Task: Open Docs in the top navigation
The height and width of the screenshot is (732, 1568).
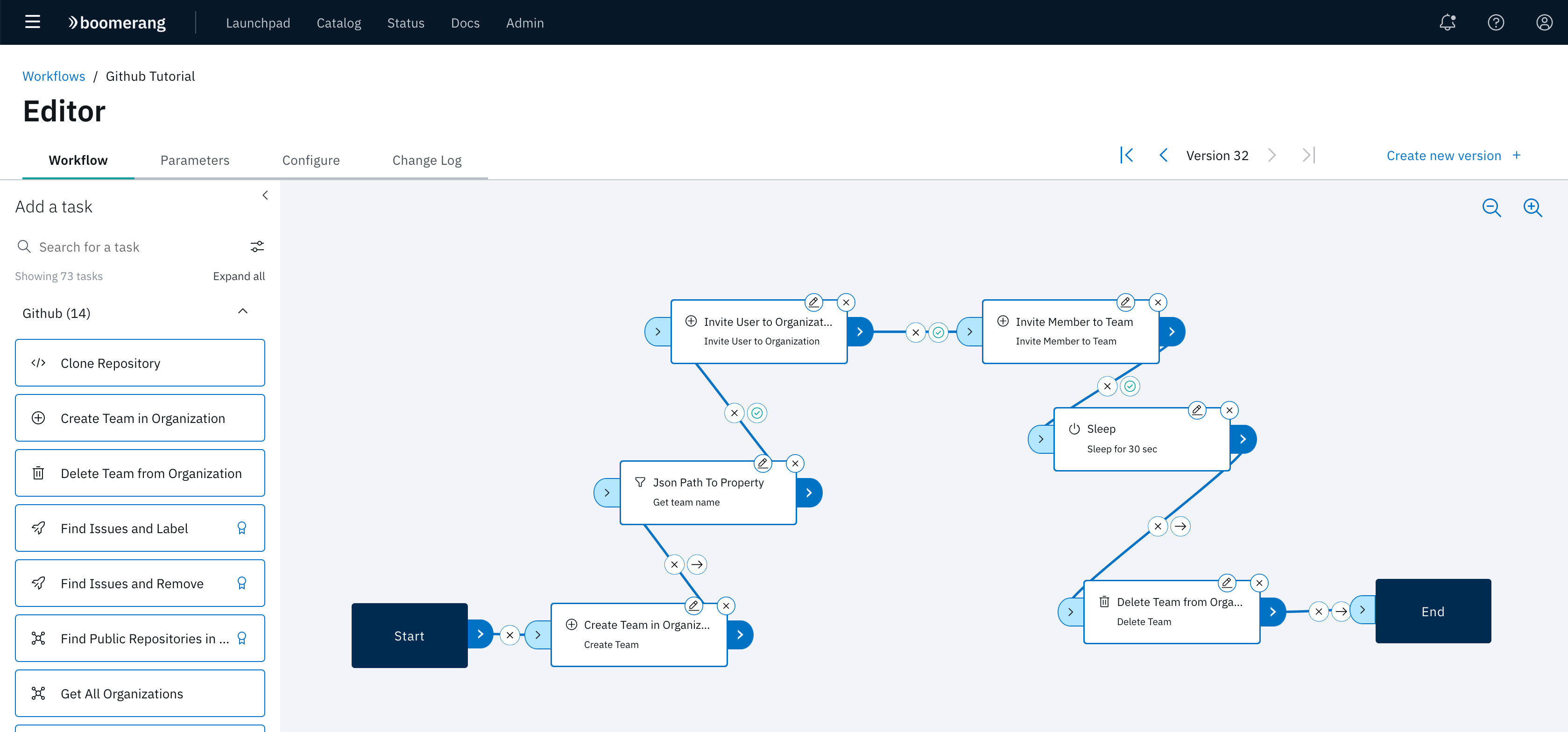Action: [465, 22]
